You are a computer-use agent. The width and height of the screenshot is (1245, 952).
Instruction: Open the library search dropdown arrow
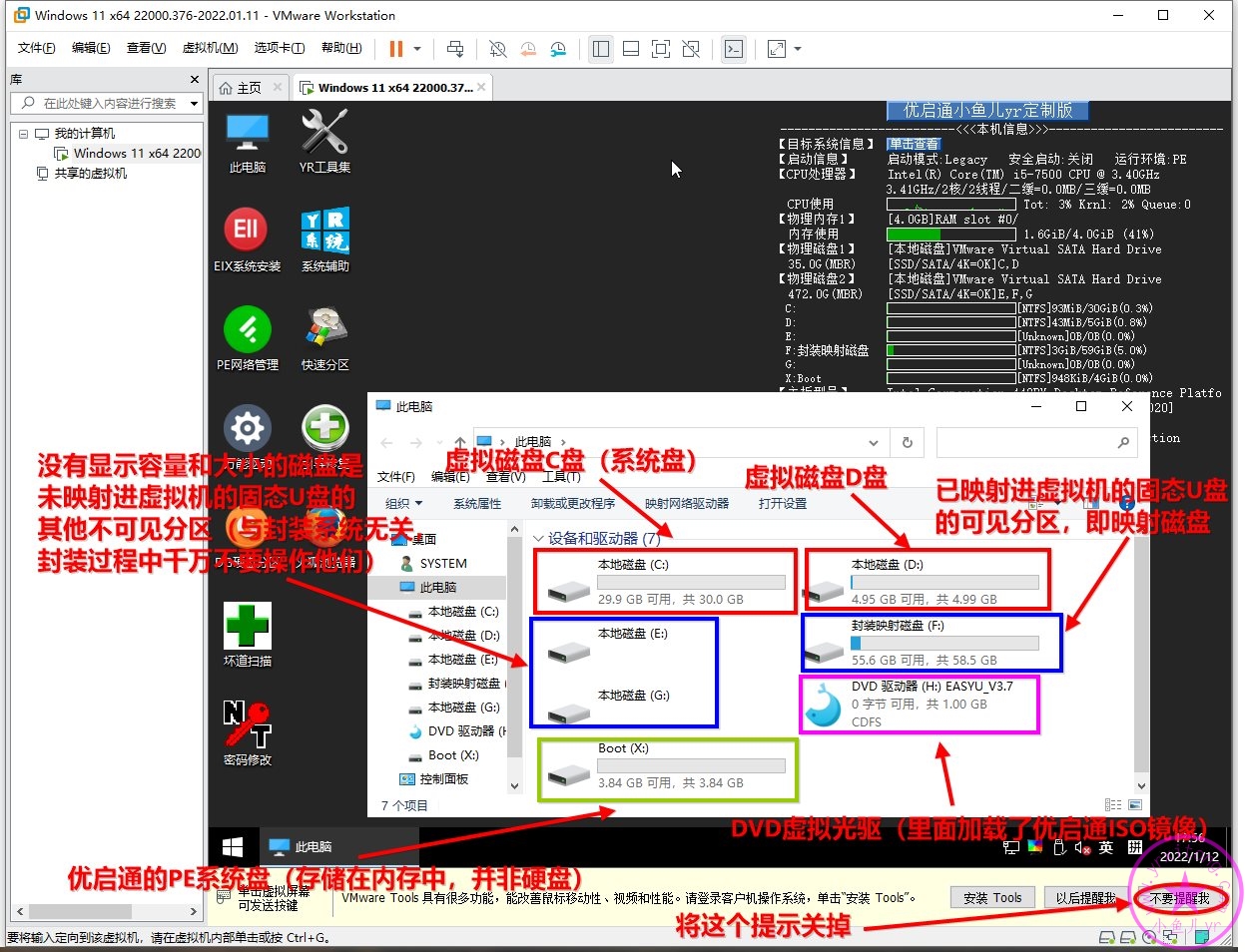coord(194,103)
